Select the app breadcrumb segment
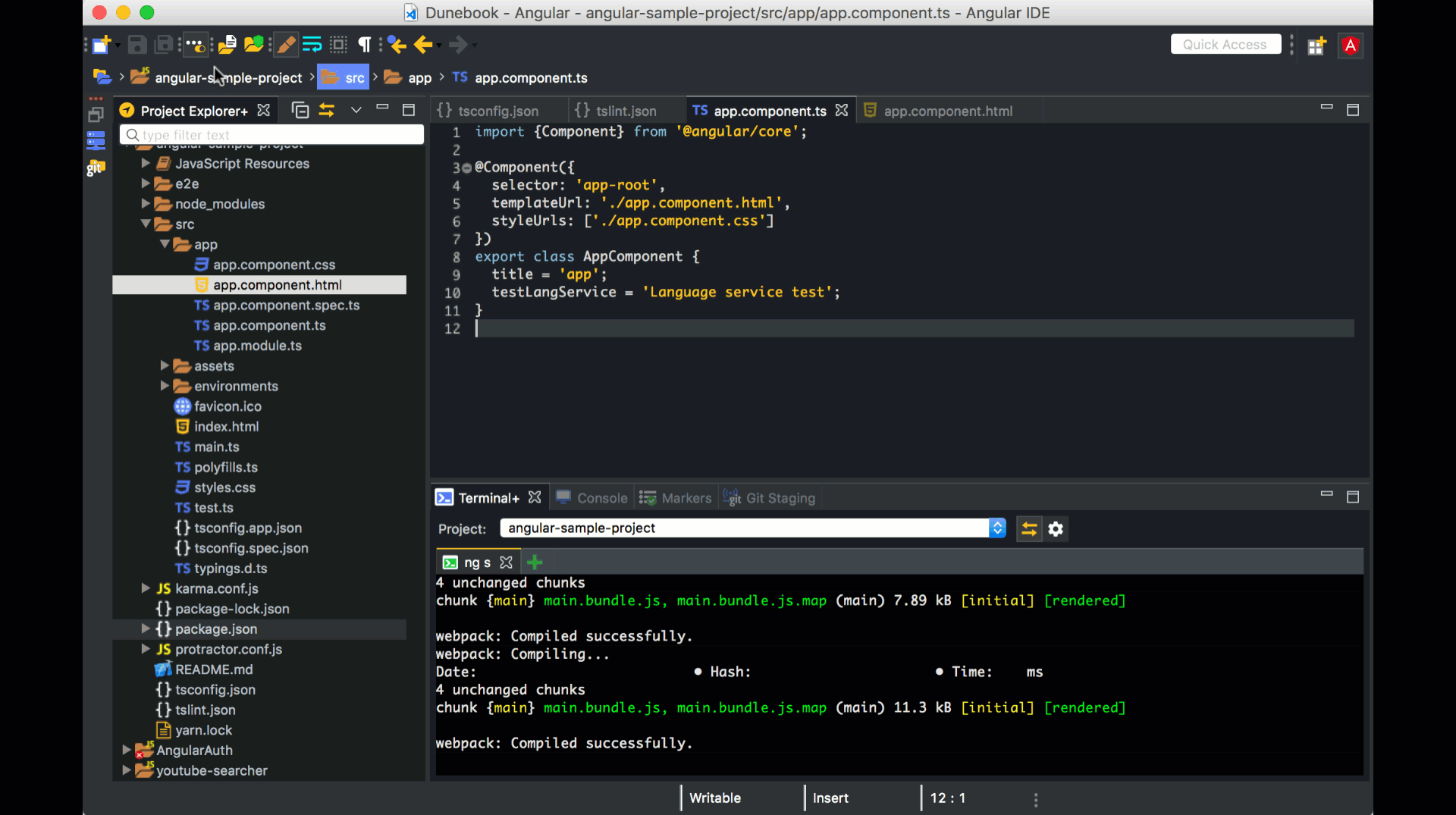This screenshot has height=815, width=1456. 408,77
